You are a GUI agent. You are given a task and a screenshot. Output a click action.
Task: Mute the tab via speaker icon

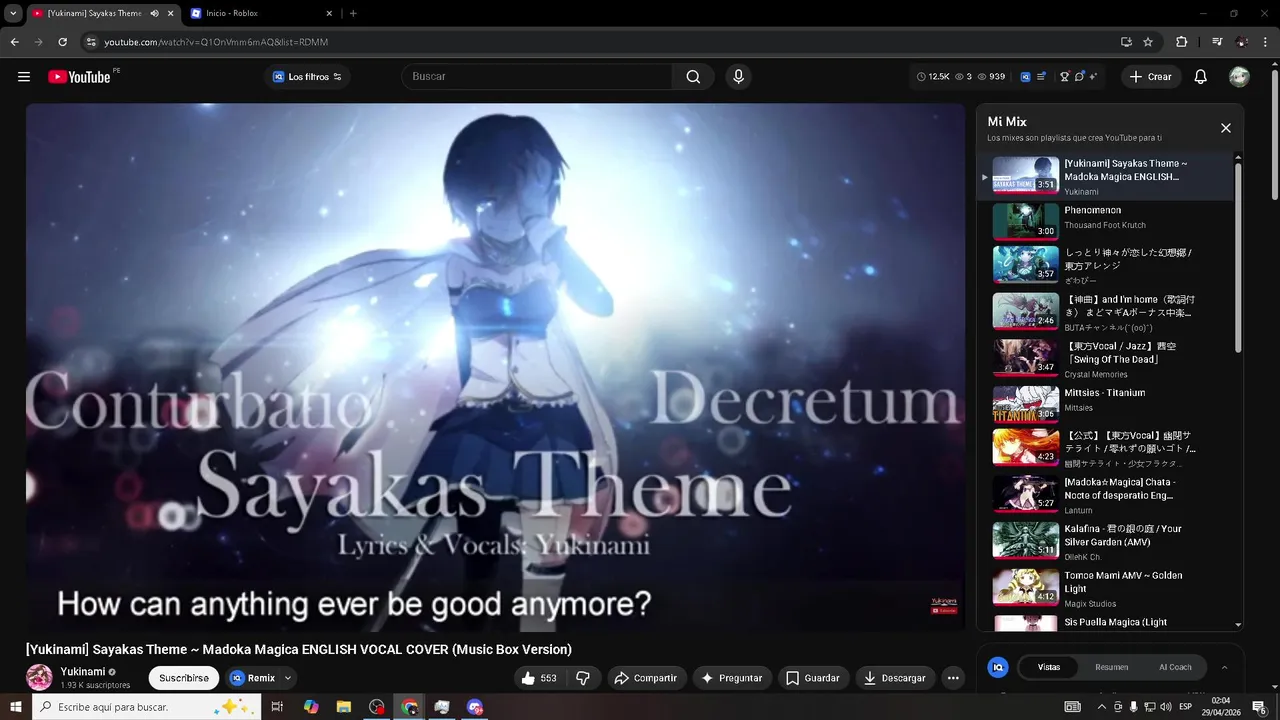click(154, 13)
